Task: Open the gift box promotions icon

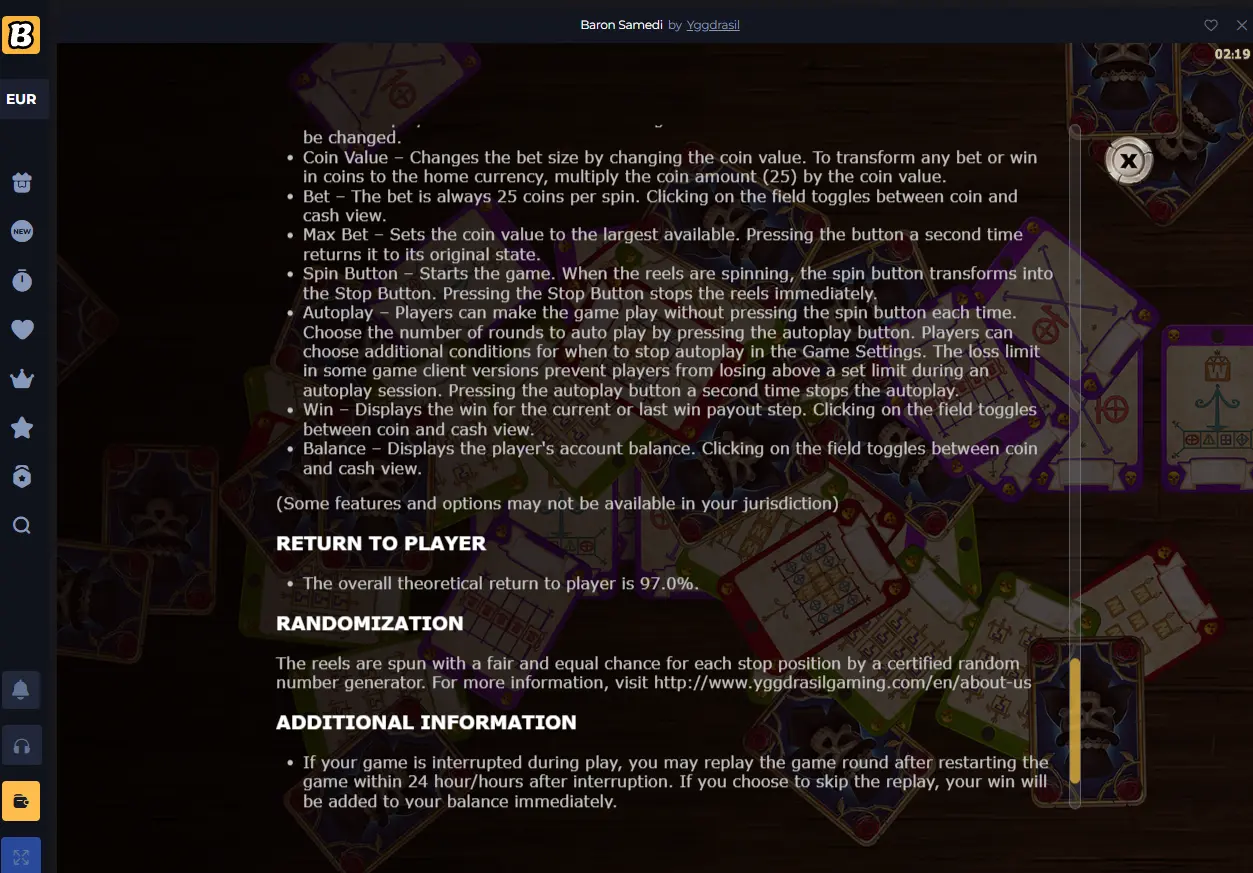Action: click(x=22, y=183)
